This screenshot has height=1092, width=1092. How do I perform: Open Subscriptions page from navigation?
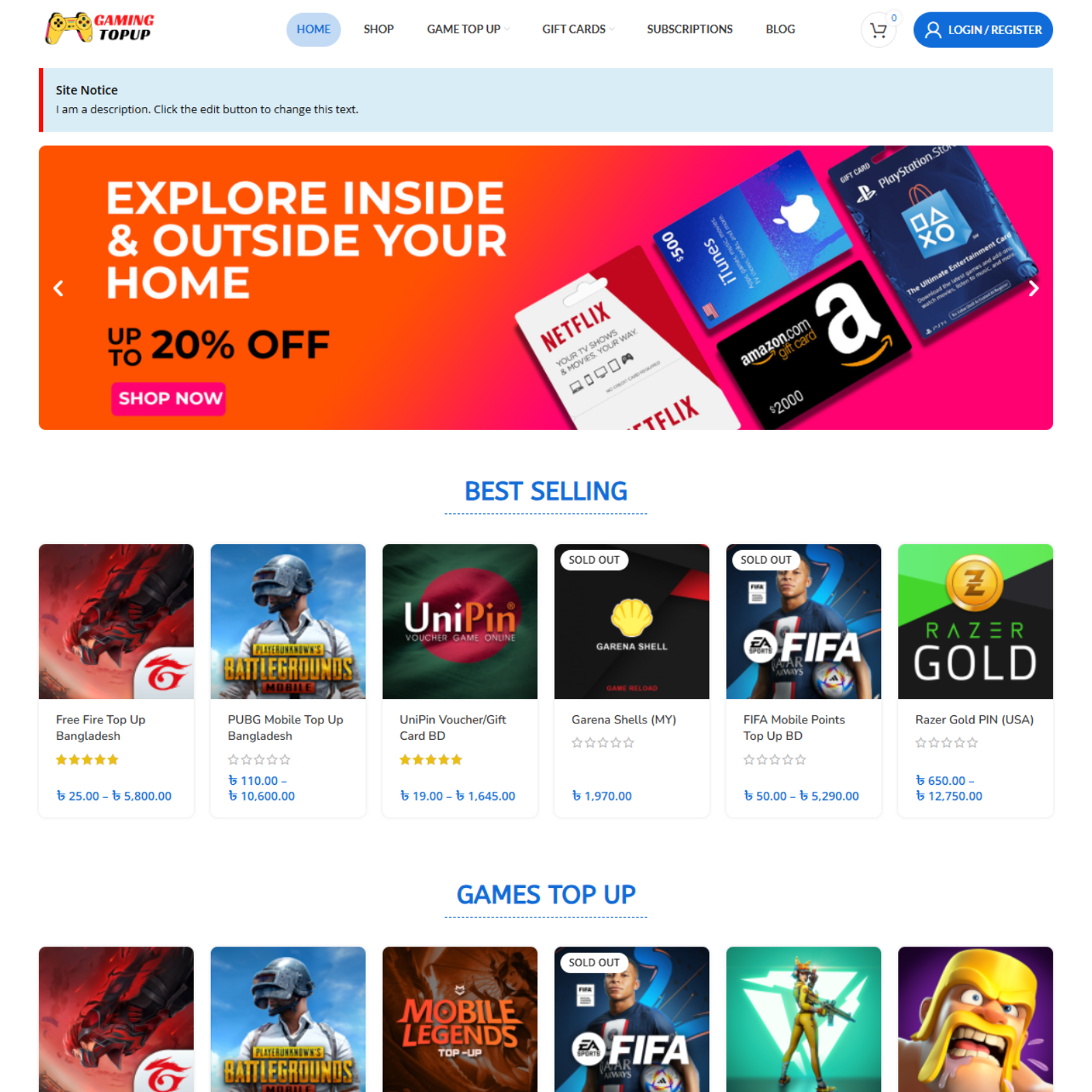click(x=689, y=29)
